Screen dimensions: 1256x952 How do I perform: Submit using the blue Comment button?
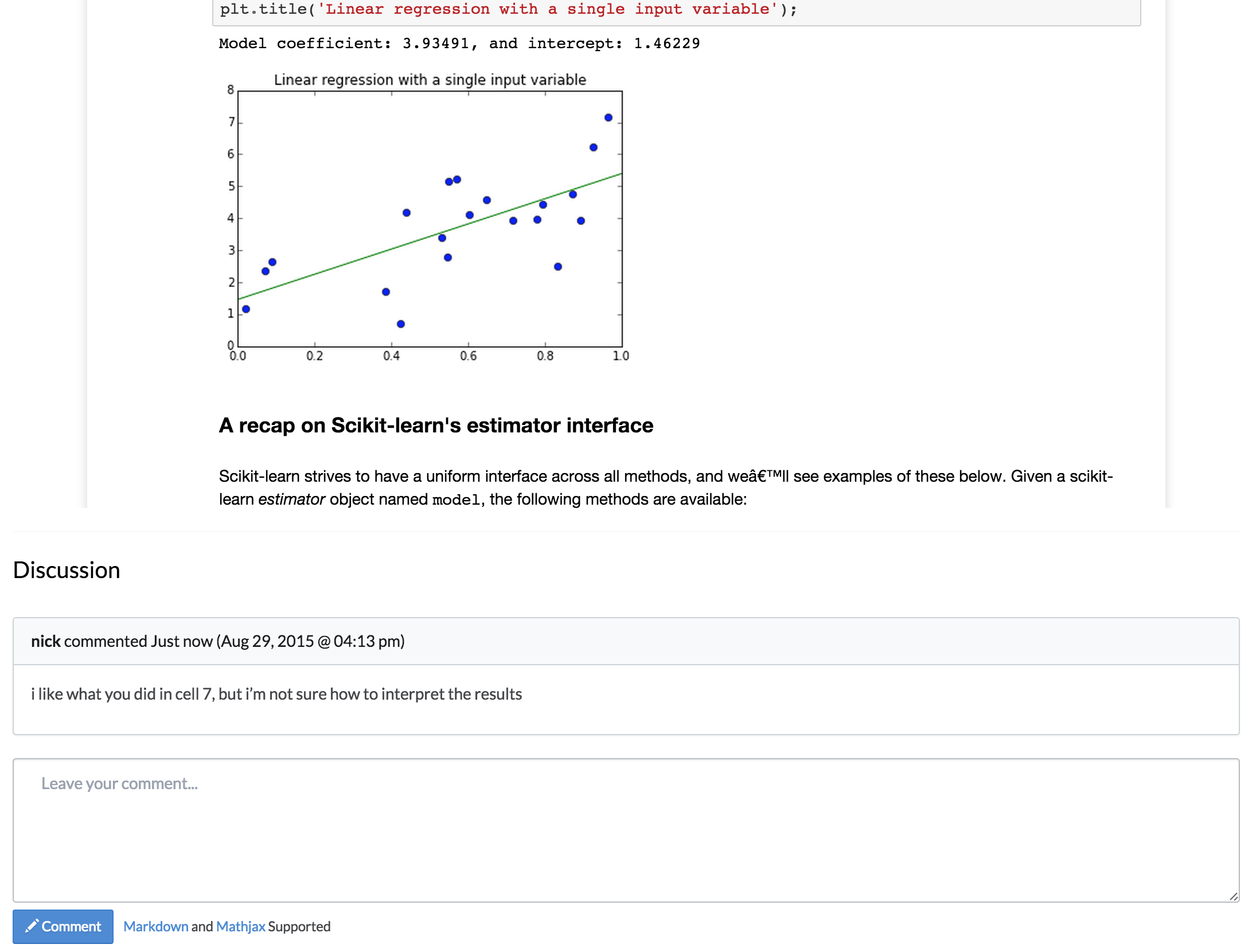click(63, 926)
